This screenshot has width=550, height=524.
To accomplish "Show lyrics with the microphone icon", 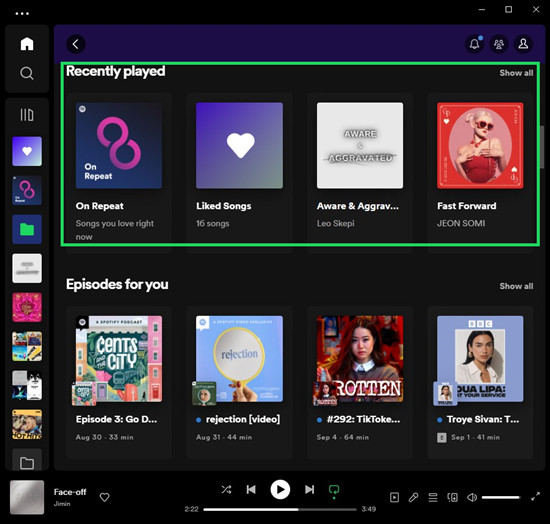I will coord(414,497).
